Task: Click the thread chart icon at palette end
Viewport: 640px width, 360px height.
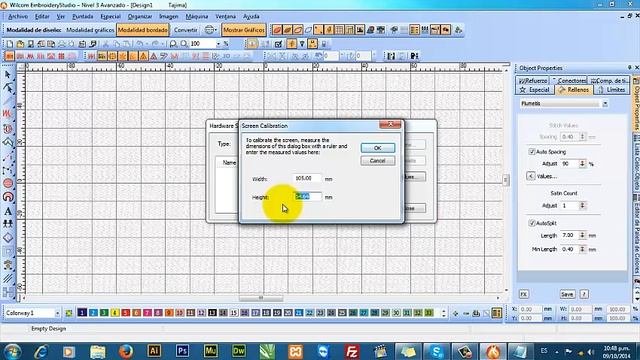Action: pyautogui.click(x=496, y=313)
